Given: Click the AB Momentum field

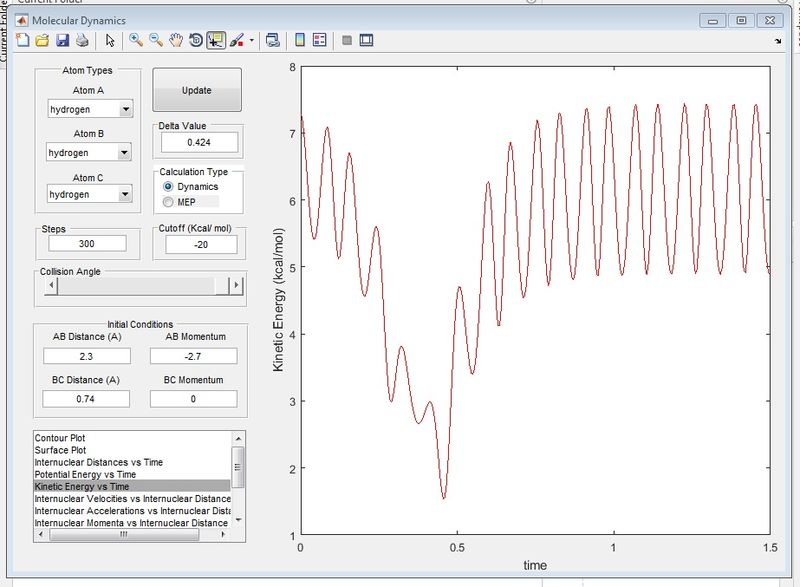Looking at the screenshot, I should (x=193, y=356).
